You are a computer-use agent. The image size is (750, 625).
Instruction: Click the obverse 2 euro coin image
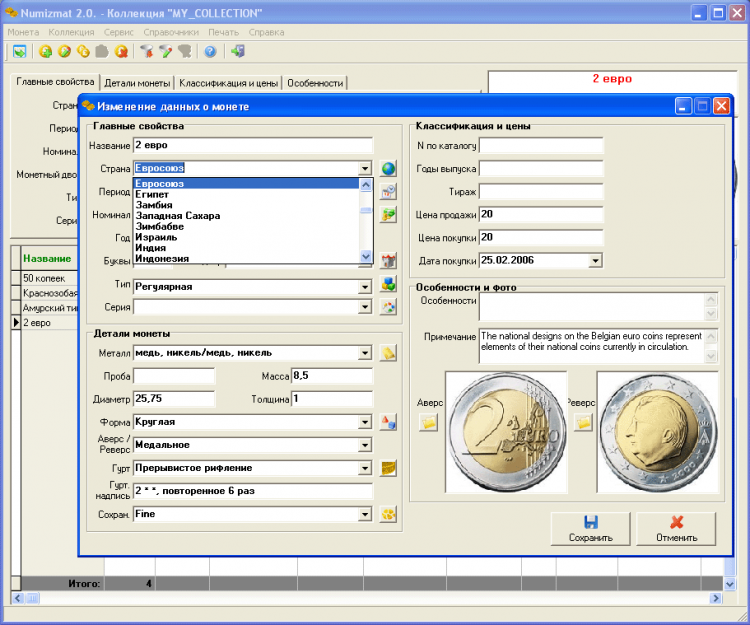[x=506, y=432]
